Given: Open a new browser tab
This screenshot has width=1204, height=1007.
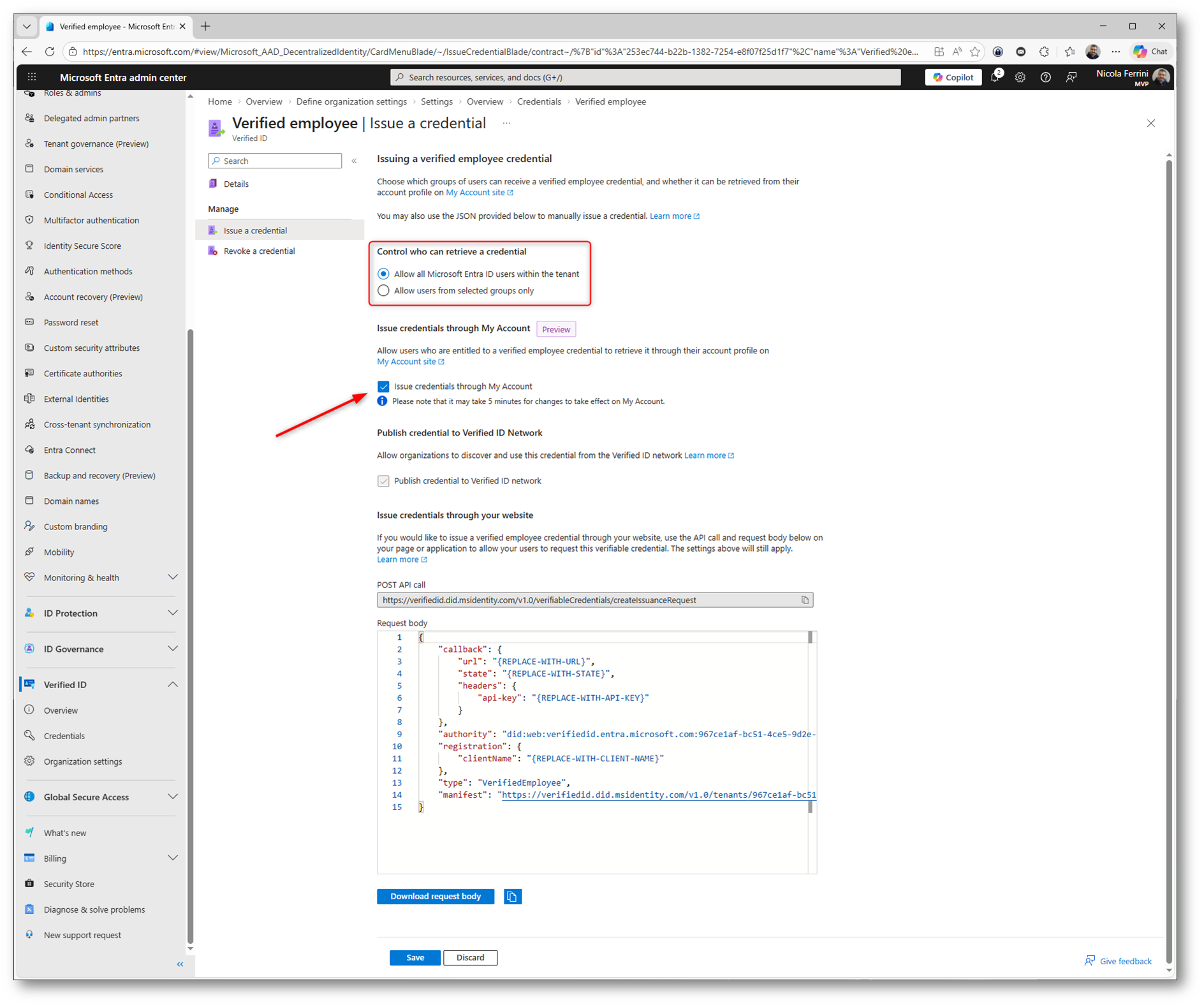Looking at the screenshot, I should (205, 26).
